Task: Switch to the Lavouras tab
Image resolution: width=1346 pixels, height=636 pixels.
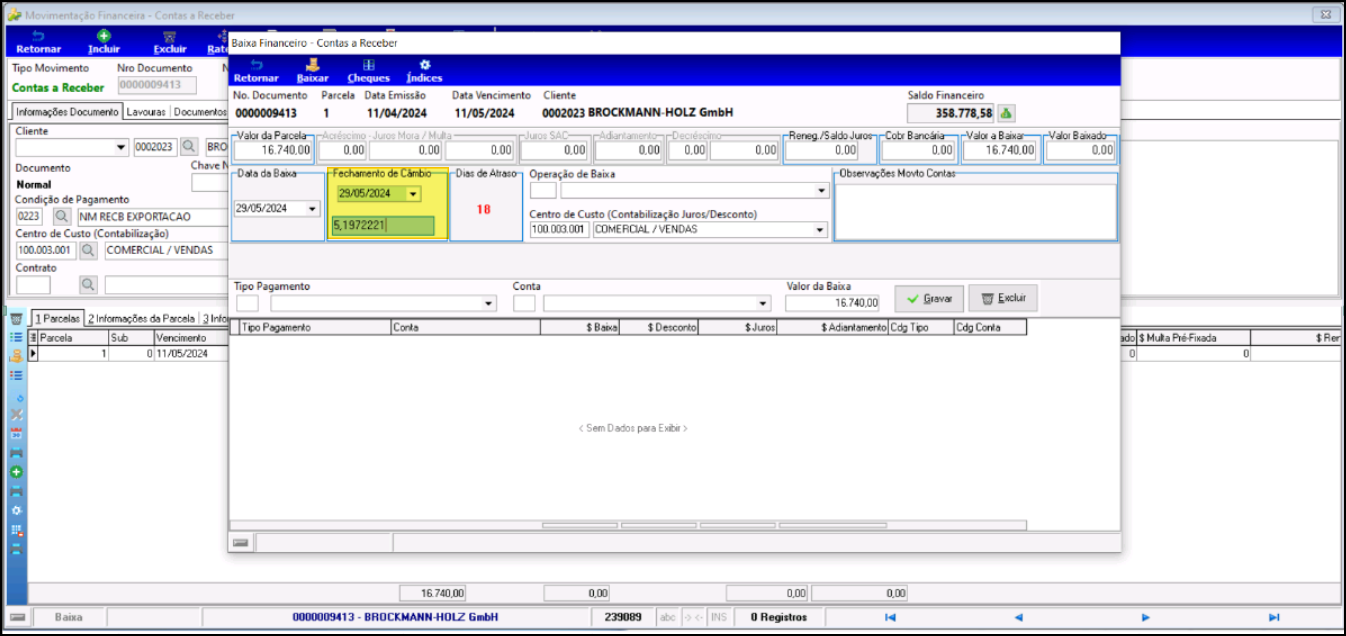Action: pyautogui.click(x=146, y=112)
